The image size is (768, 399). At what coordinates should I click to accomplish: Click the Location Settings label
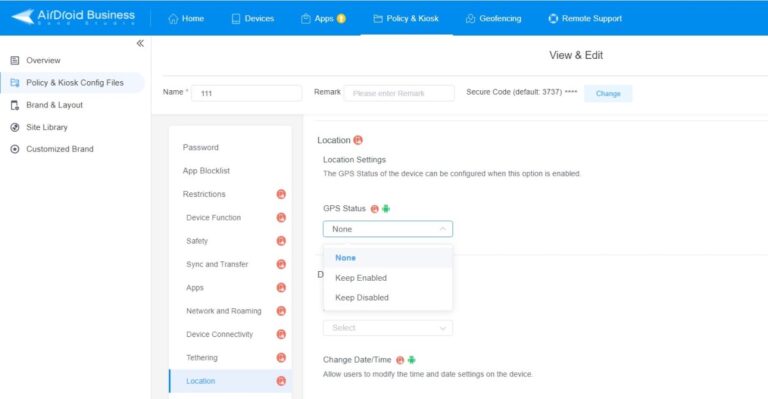(354, 160)
